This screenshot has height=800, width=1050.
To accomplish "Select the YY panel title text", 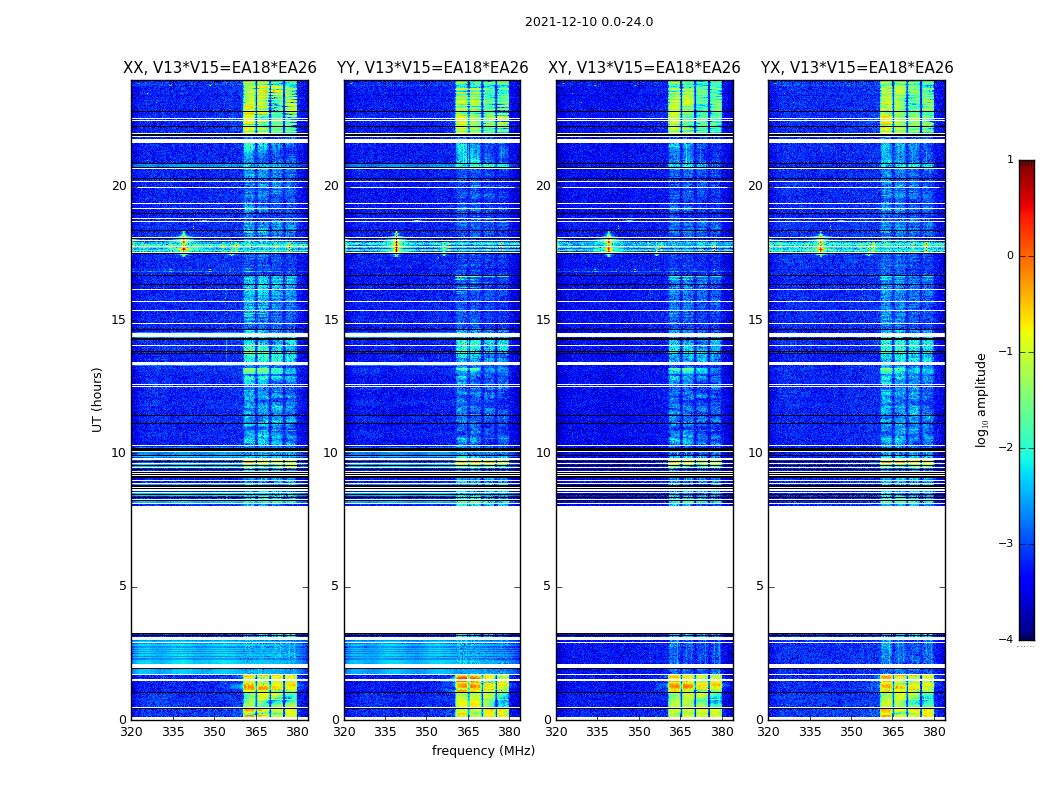I will pos(432,68).
